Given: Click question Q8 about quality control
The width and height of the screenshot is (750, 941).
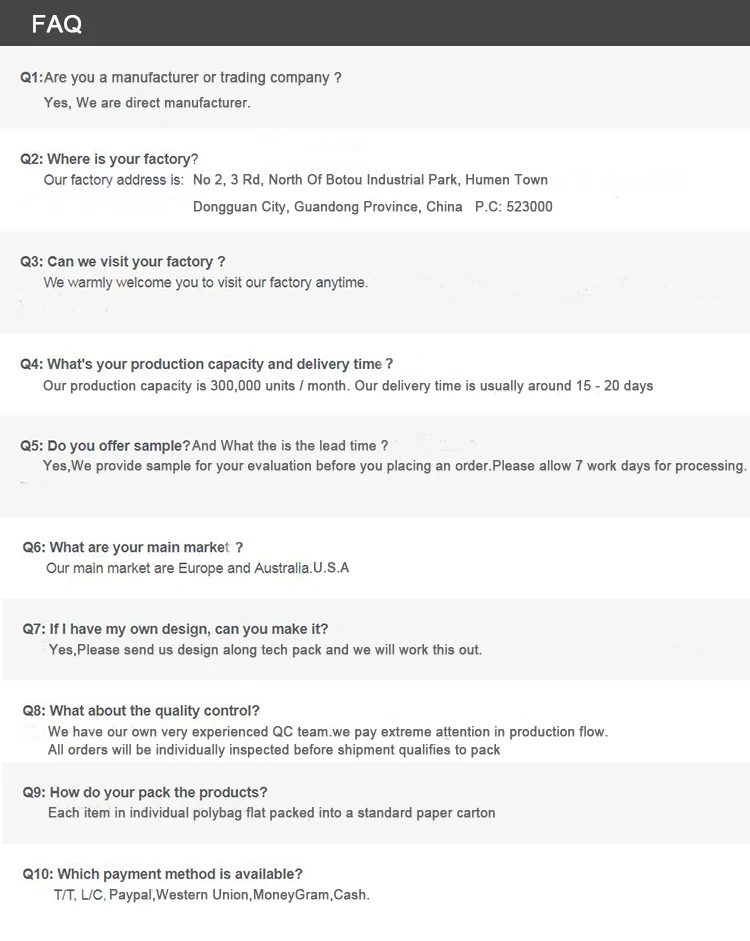Looking at the screenshot, I should tap(141, 711).
